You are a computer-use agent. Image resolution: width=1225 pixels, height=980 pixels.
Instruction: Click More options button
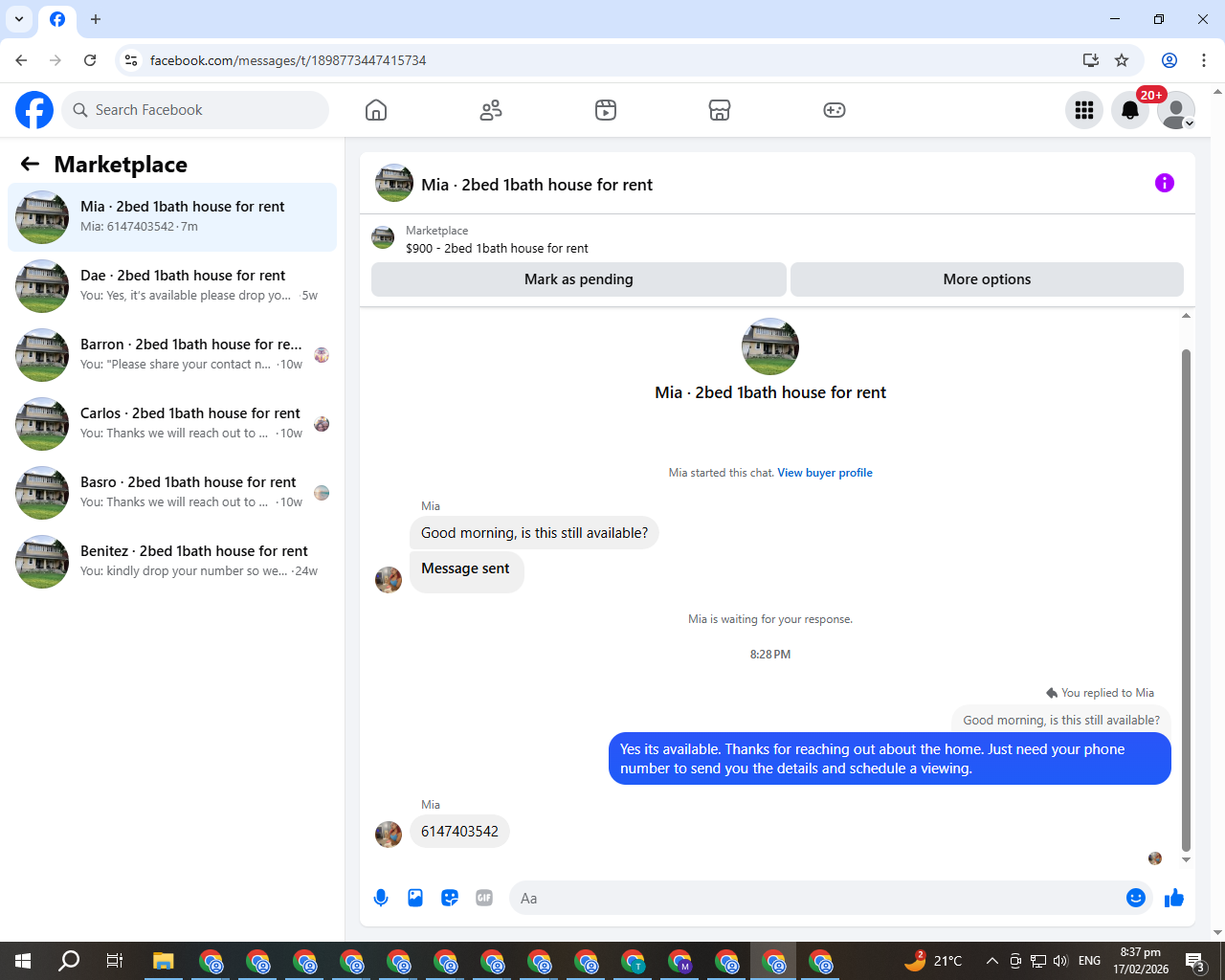coord(987,279)
